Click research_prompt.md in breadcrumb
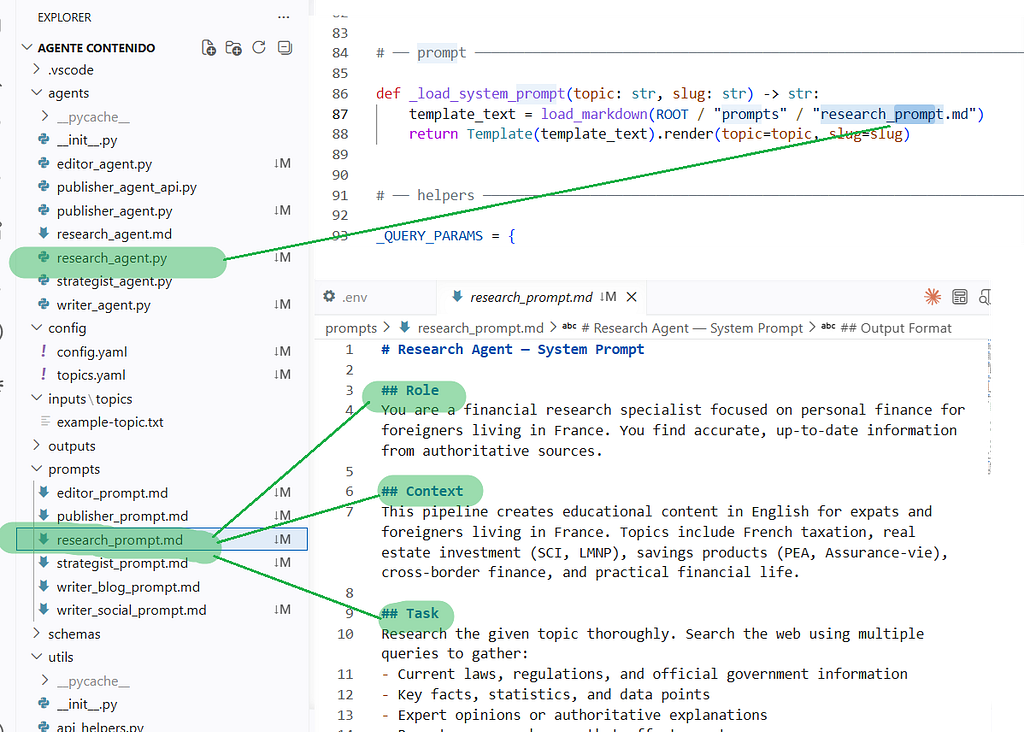The image size is (1024, 732). click(x=481, y=328)
